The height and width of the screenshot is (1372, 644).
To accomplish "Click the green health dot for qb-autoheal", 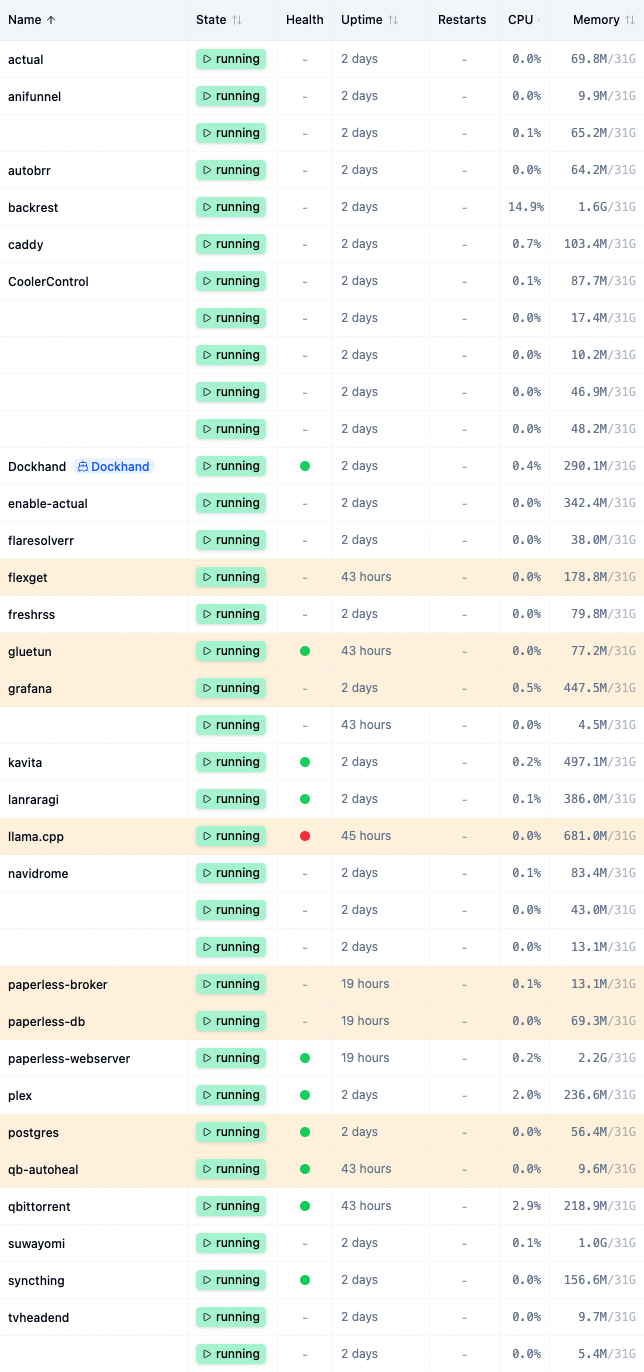I will (x=305, y=1169).
